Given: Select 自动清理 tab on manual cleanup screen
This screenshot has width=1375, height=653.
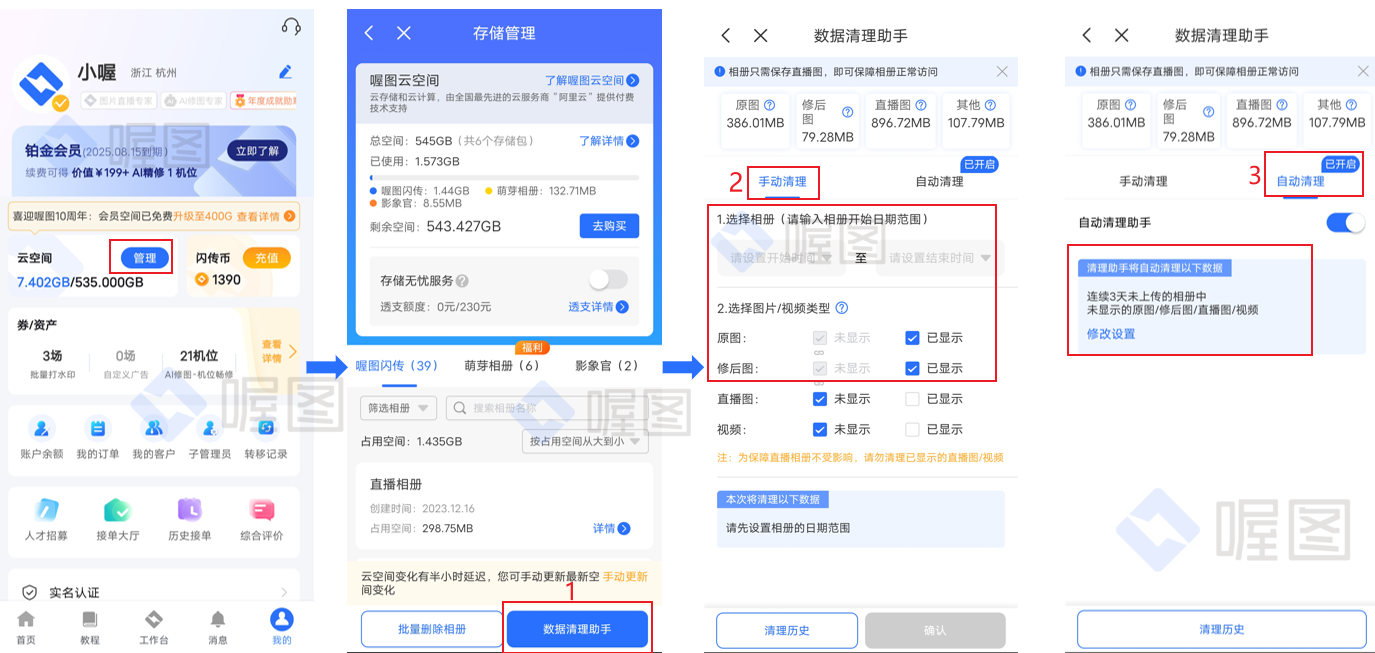Looking at the screenshot, I should pyautogui.click(x=939, y=182).
